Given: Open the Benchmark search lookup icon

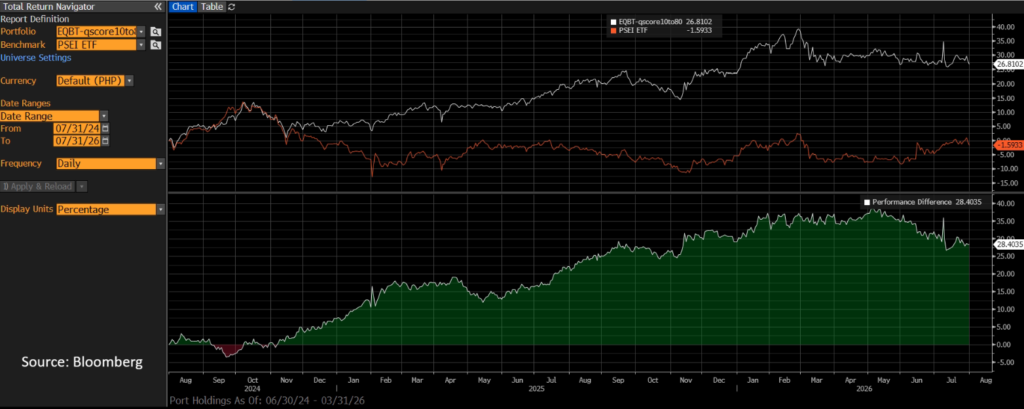Looking at the screenshot, I should click(155, 45).
